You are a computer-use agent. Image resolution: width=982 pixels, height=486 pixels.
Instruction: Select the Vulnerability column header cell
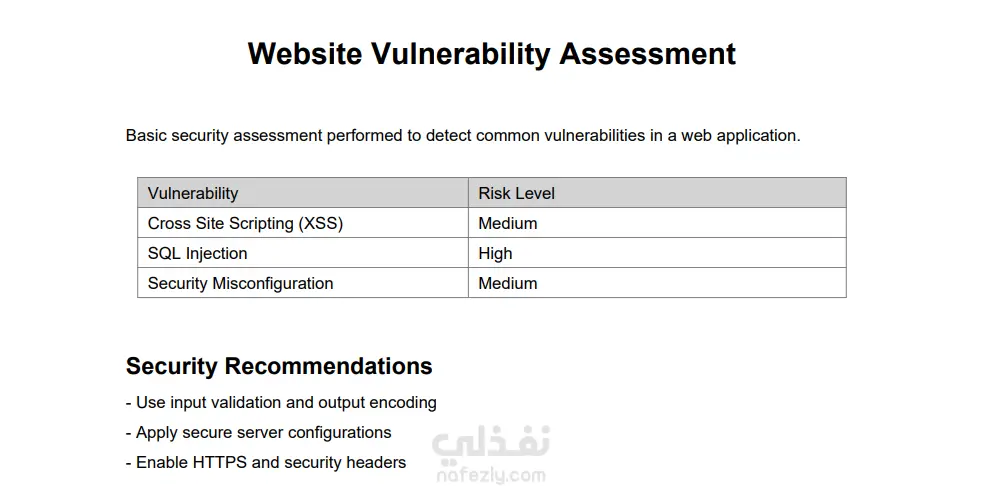point(303,193)
